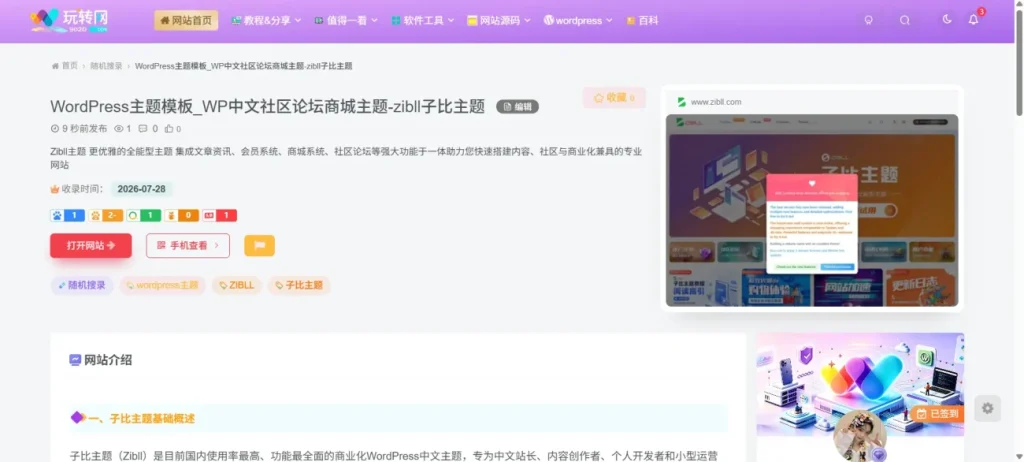Image resolution: width=1024 pixels, height=462 pixels.
Task: Click the sidebar banner image
Action: 860,384
